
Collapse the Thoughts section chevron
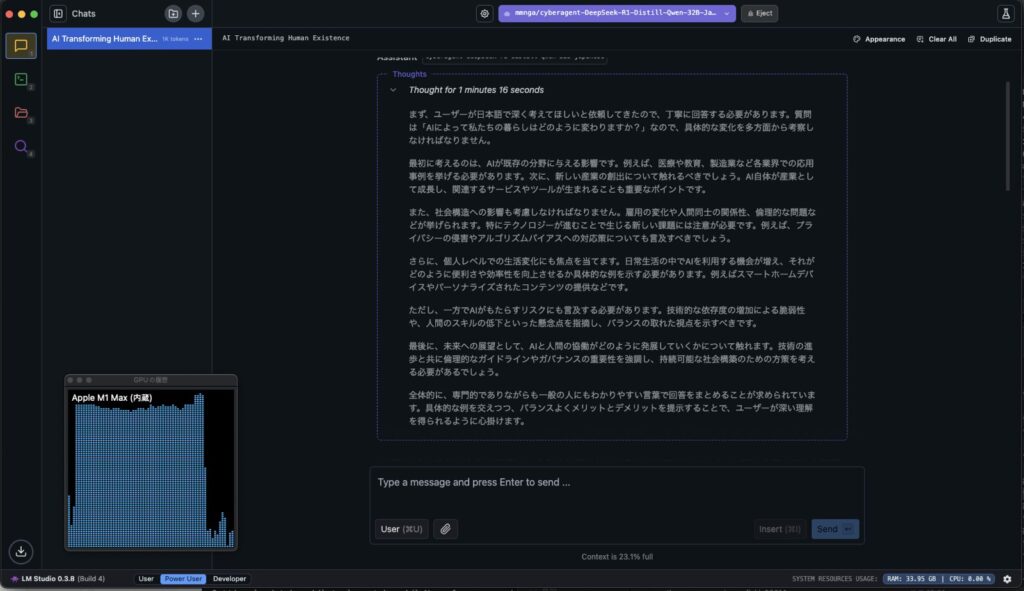click(x=393, y=90)
